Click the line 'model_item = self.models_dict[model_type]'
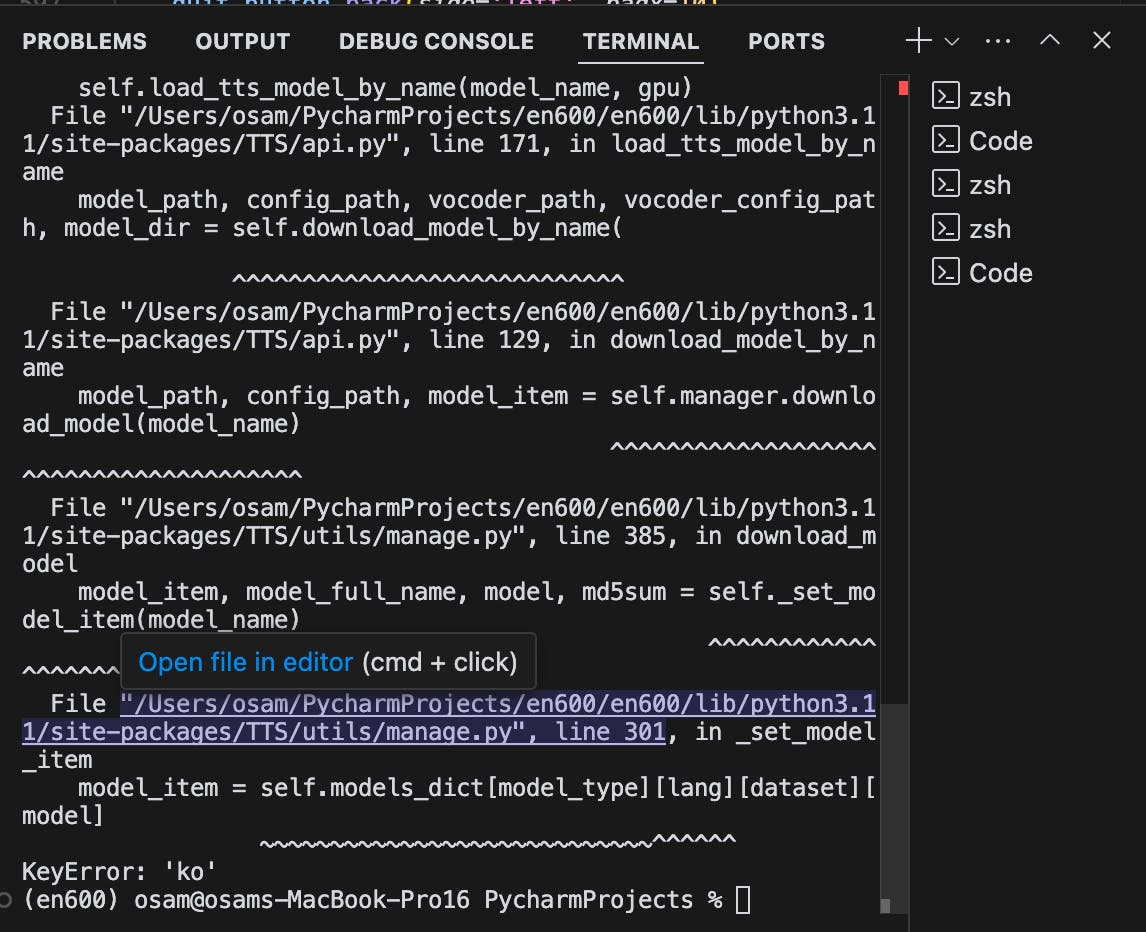1146x932 pixels. point(364,787)
